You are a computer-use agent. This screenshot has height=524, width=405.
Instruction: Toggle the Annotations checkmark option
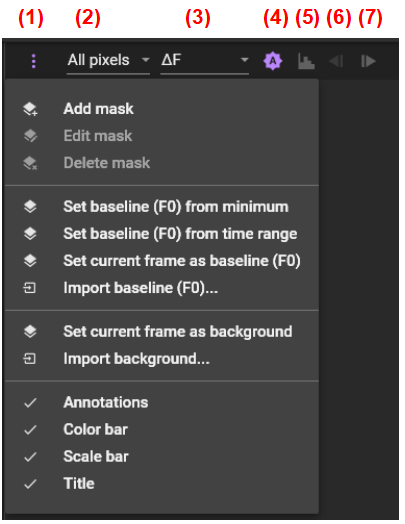(162, 402)
